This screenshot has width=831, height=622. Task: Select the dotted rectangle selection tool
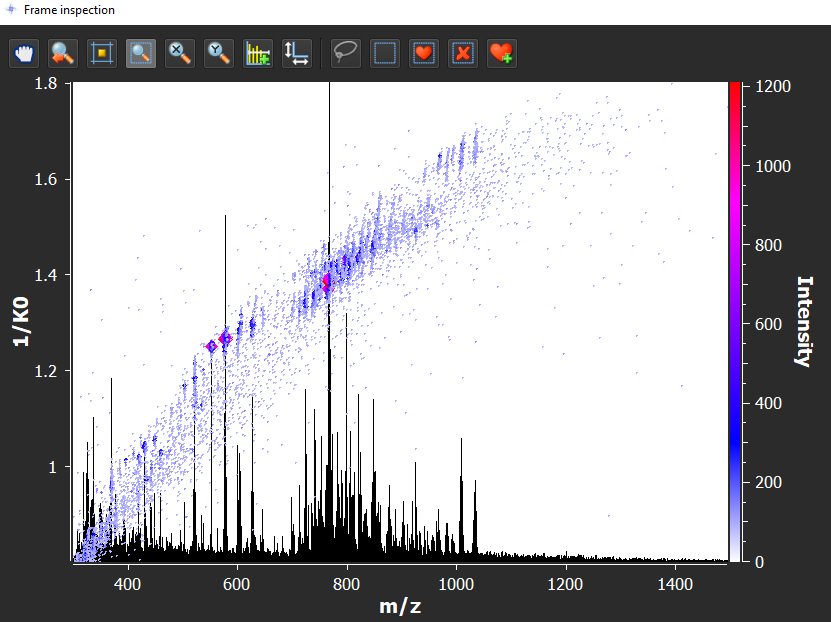coord(385,53)
